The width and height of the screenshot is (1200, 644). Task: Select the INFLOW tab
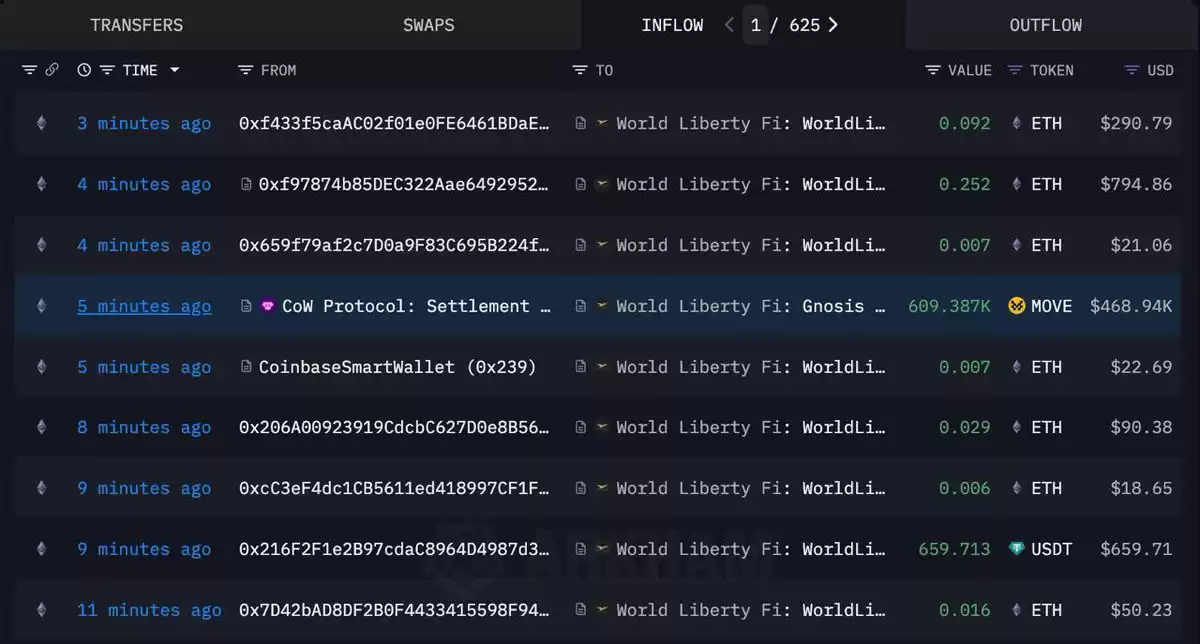pyautogui.click(x=672, y=25)
